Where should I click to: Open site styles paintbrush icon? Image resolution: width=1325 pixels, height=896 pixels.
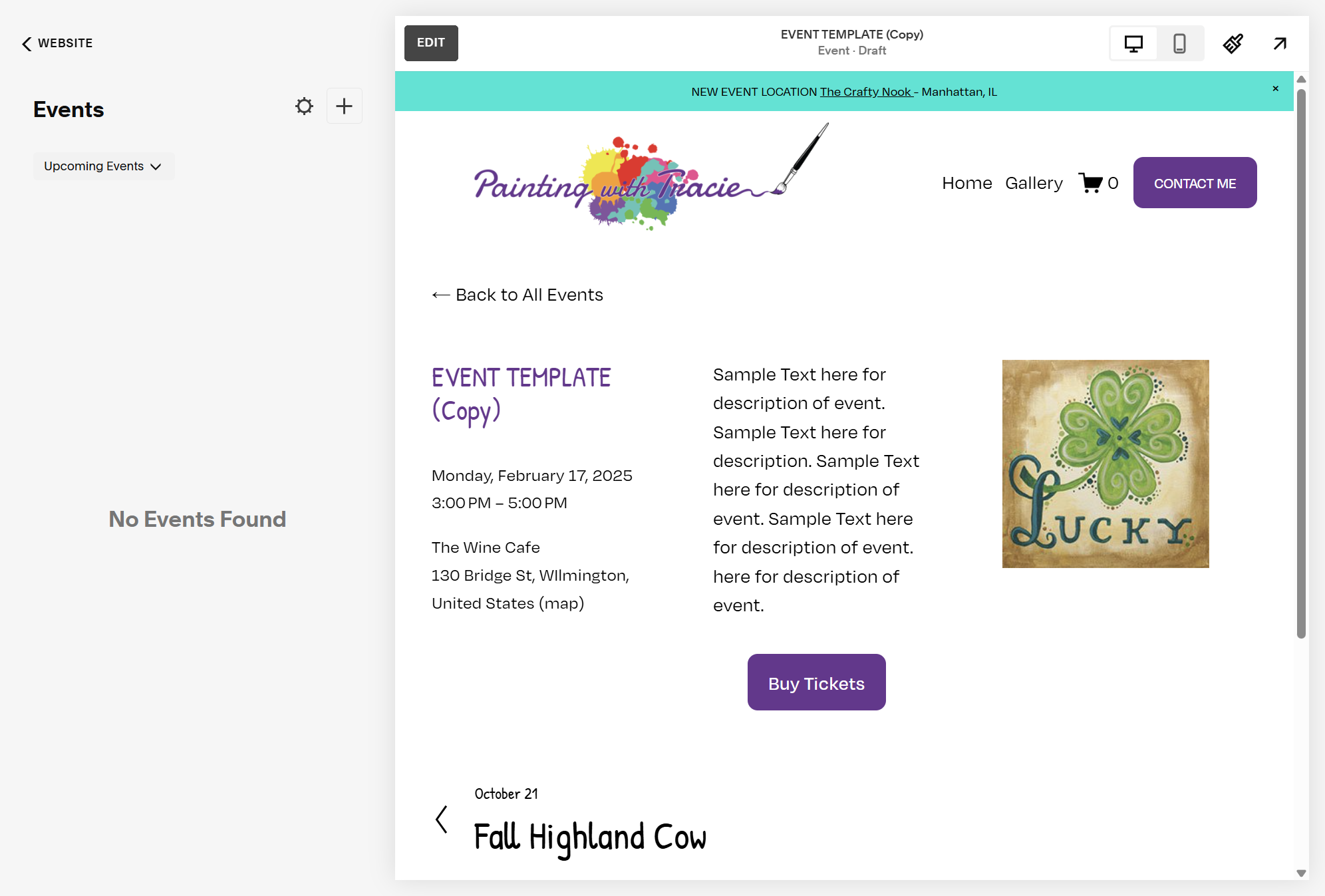1233,44
